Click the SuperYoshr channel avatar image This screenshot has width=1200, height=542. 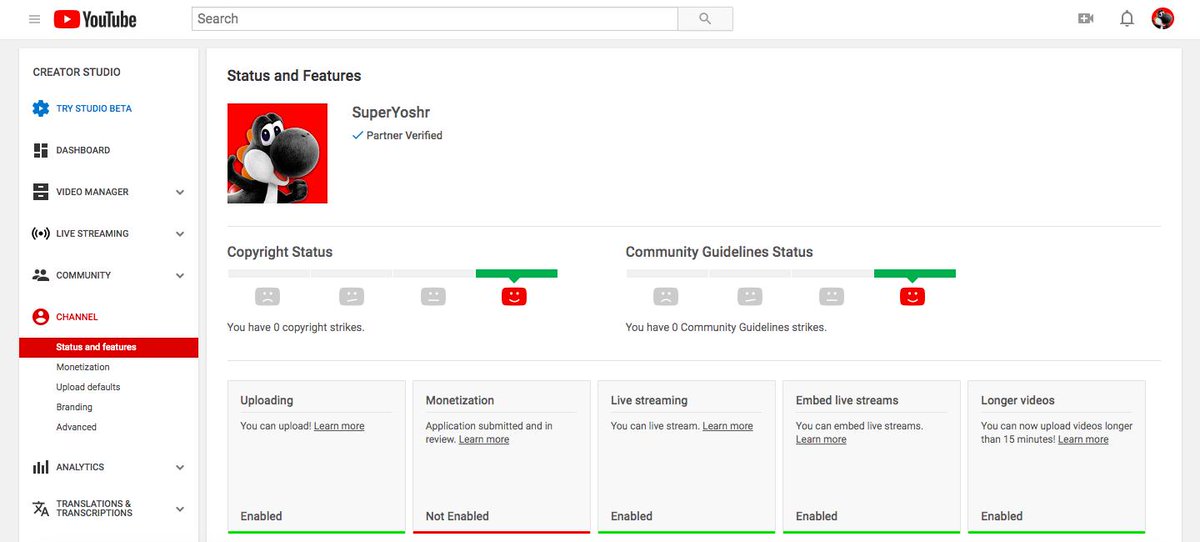277,153
